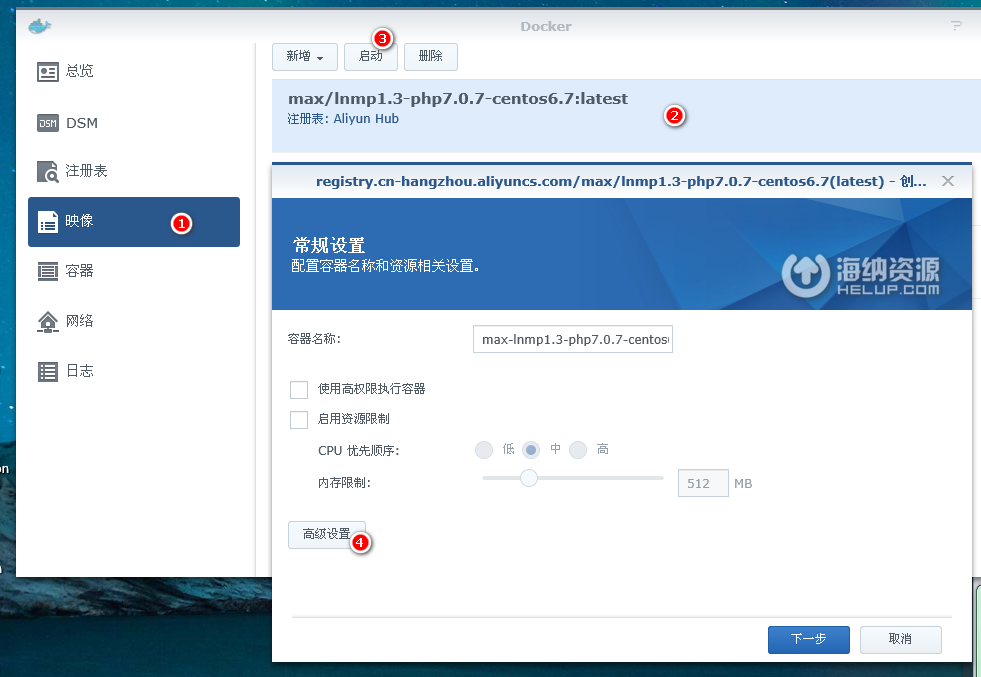This screenshot has height=677, width=981.
Task: Select 高 CPU priority radio button
Action: 577,449
